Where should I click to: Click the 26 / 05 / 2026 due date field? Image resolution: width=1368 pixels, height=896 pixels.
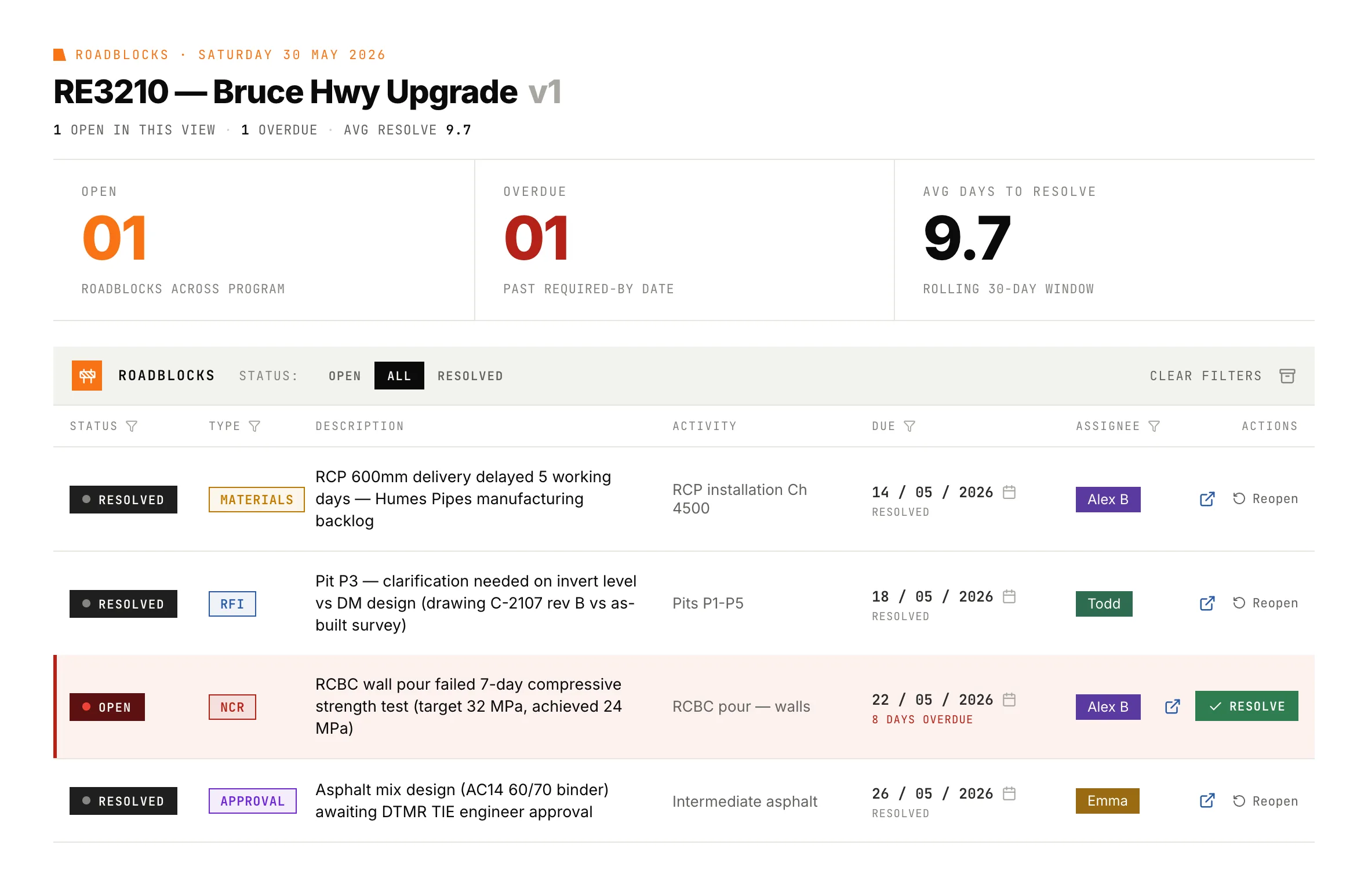pyautogui.click(x=933, y=793)
